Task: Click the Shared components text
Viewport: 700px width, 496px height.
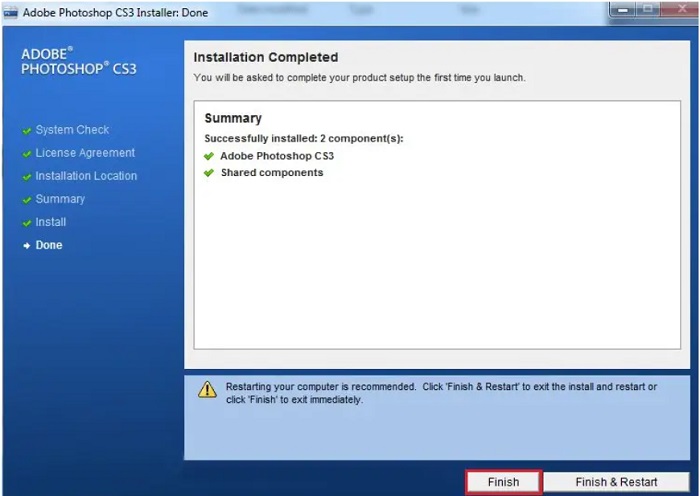Action: [272, 173]
